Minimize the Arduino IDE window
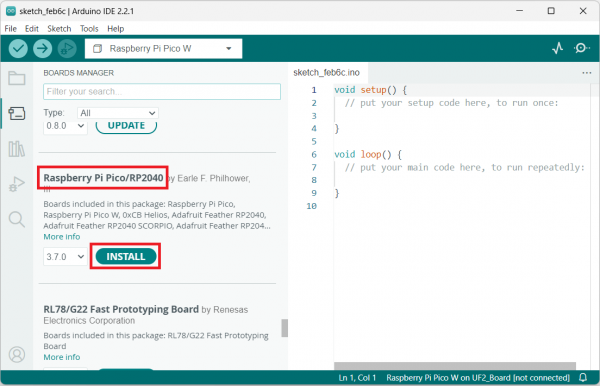The image size is (600, 386). click(519, 11)
